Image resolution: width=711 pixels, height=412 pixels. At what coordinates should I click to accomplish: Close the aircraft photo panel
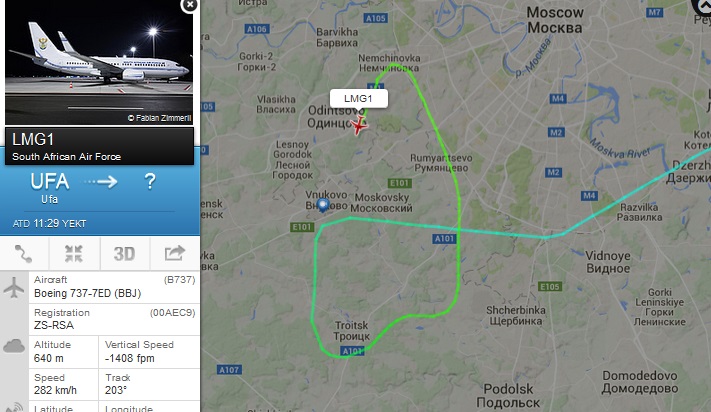click(x=190, y=5)
